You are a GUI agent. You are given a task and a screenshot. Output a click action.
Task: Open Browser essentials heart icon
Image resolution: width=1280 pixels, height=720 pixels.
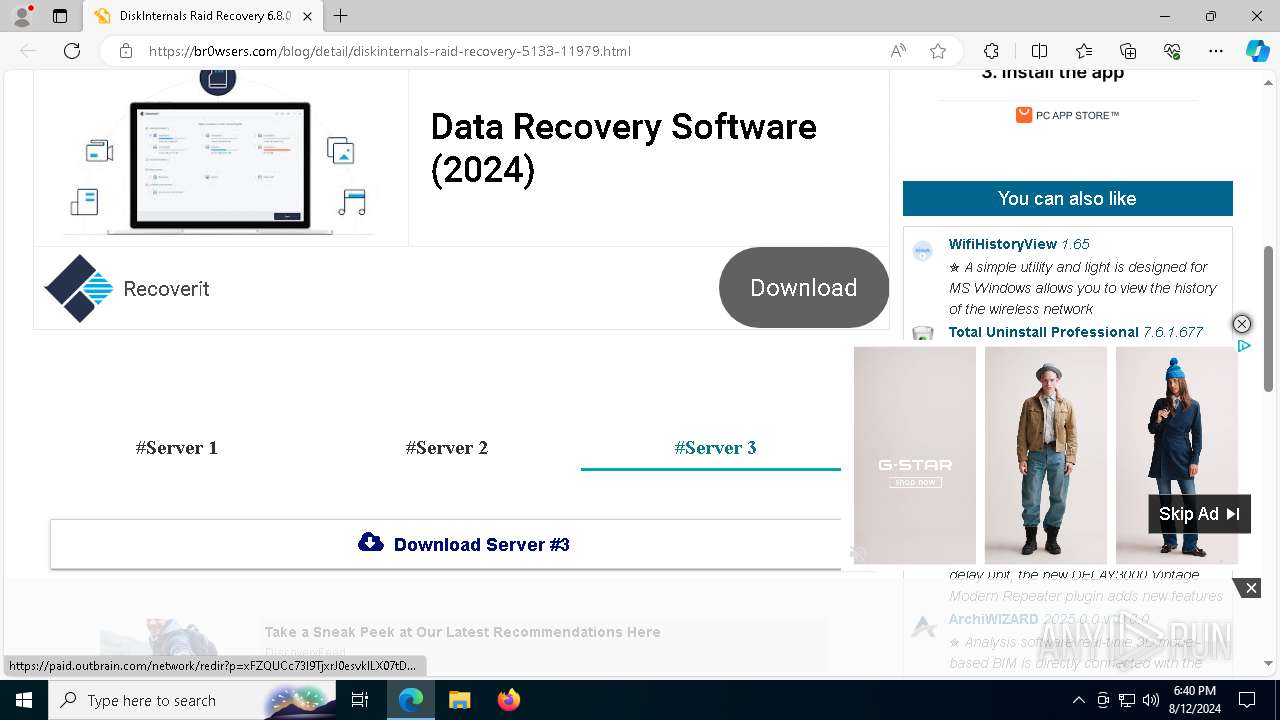tap(1172, 51)
